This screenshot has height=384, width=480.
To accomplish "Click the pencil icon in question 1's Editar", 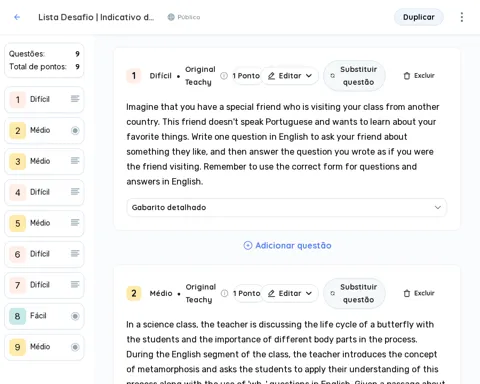I will point(271,76).
